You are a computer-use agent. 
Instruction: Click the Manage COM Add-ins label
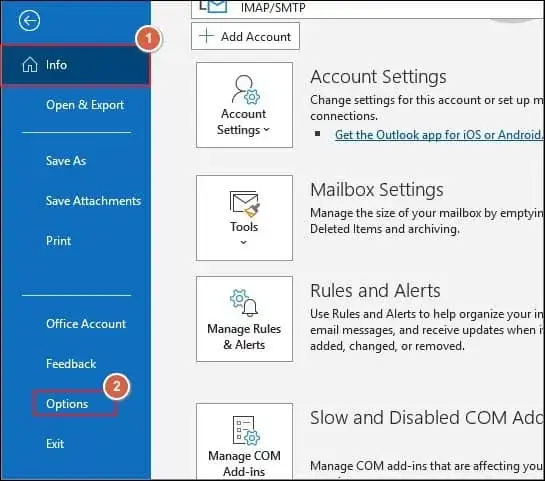[244, 464]
